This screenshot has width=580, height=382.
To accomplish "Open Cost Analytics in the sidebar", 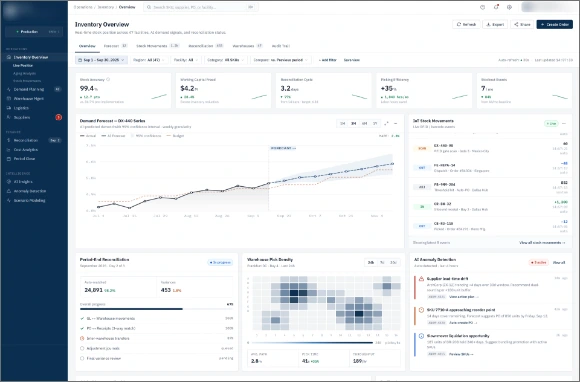I will pyautogui.click(x=34, y=150).
